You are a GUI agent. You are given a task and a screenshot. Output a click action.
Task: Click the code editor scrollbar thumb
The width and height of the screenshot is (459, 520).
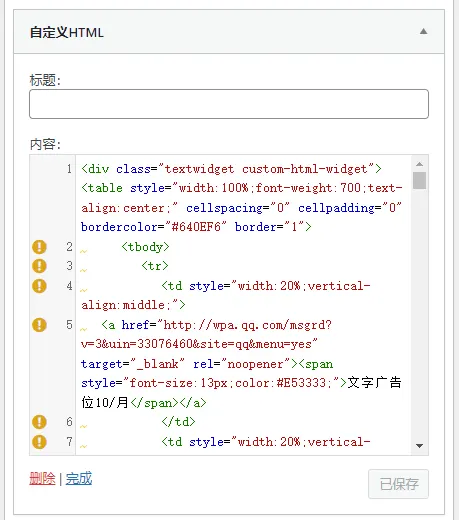(419, 180)
